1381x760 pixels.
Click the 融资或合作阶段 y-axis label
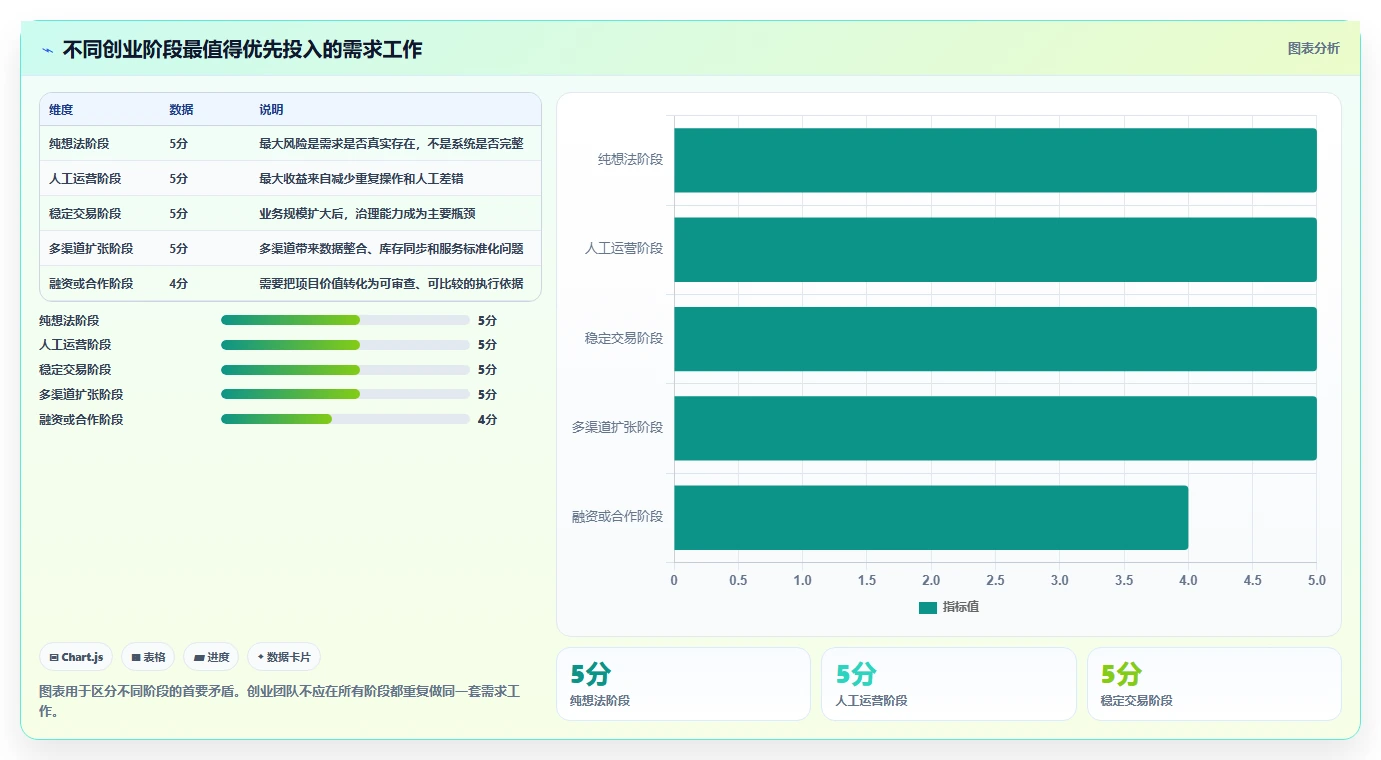[617, 517]
